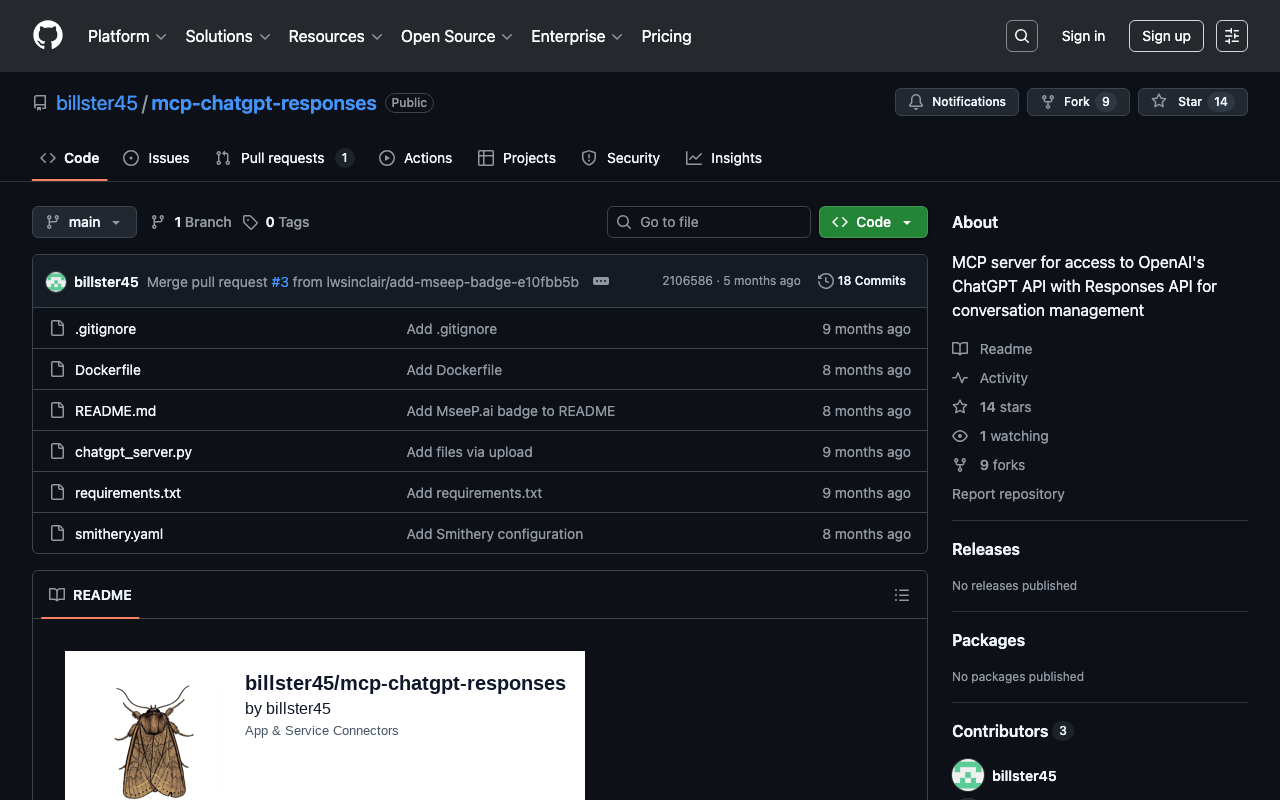
Task: Expand the Platform navigation menu
Action: (127, 36)
